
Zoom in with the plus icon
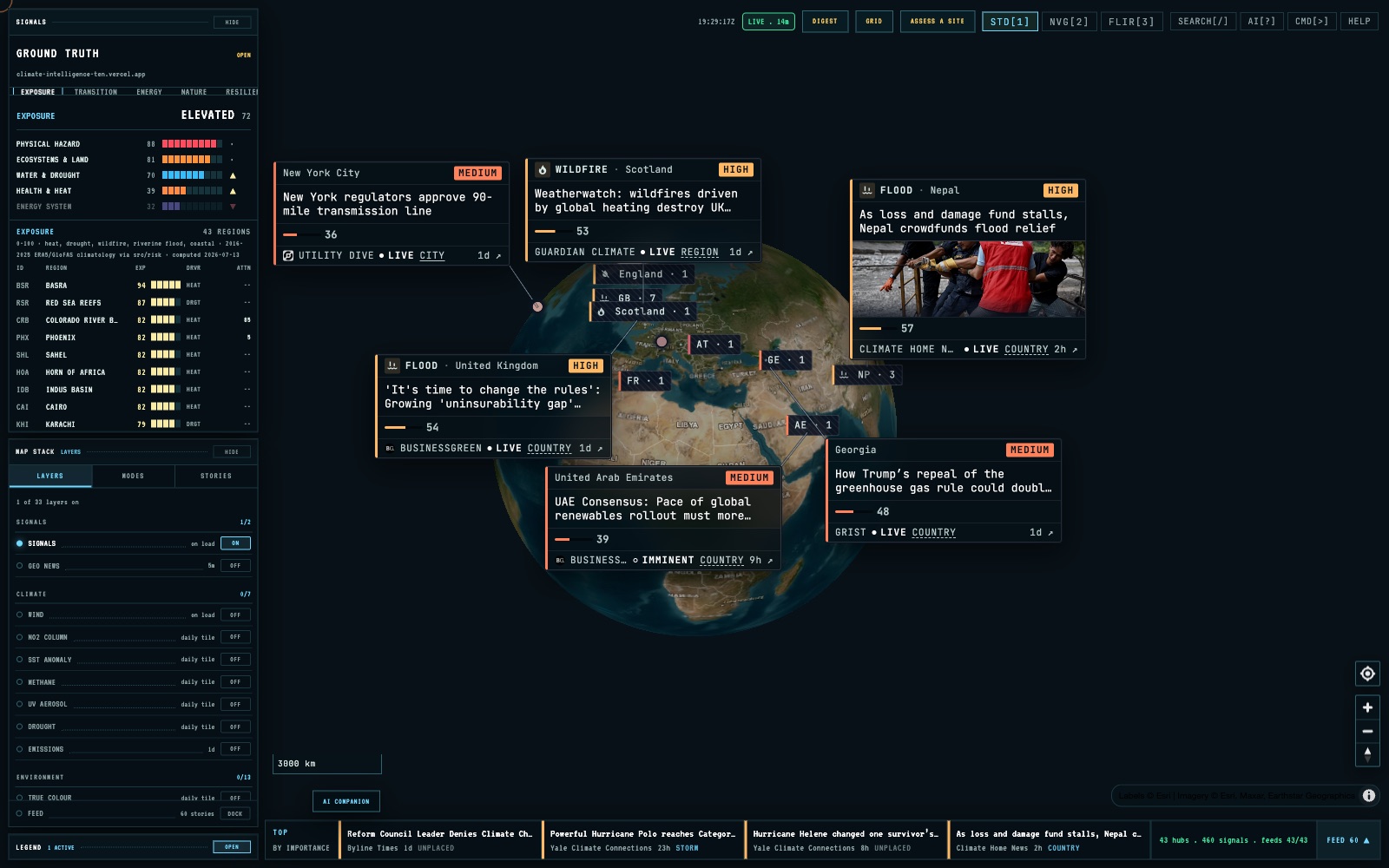tap(1367, 707)
